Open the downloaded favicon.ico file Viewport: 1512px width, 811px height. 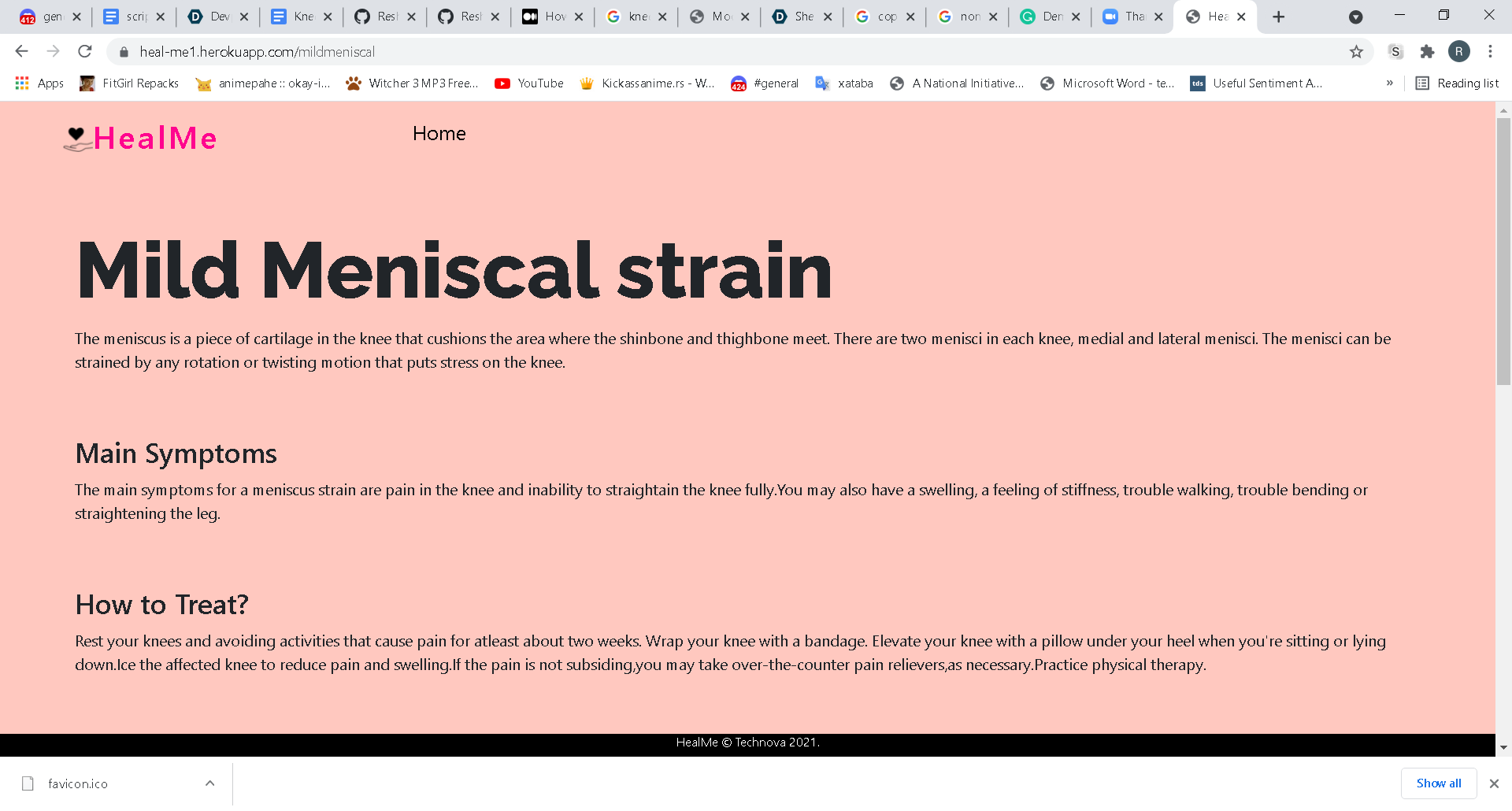tap(77, 783)
